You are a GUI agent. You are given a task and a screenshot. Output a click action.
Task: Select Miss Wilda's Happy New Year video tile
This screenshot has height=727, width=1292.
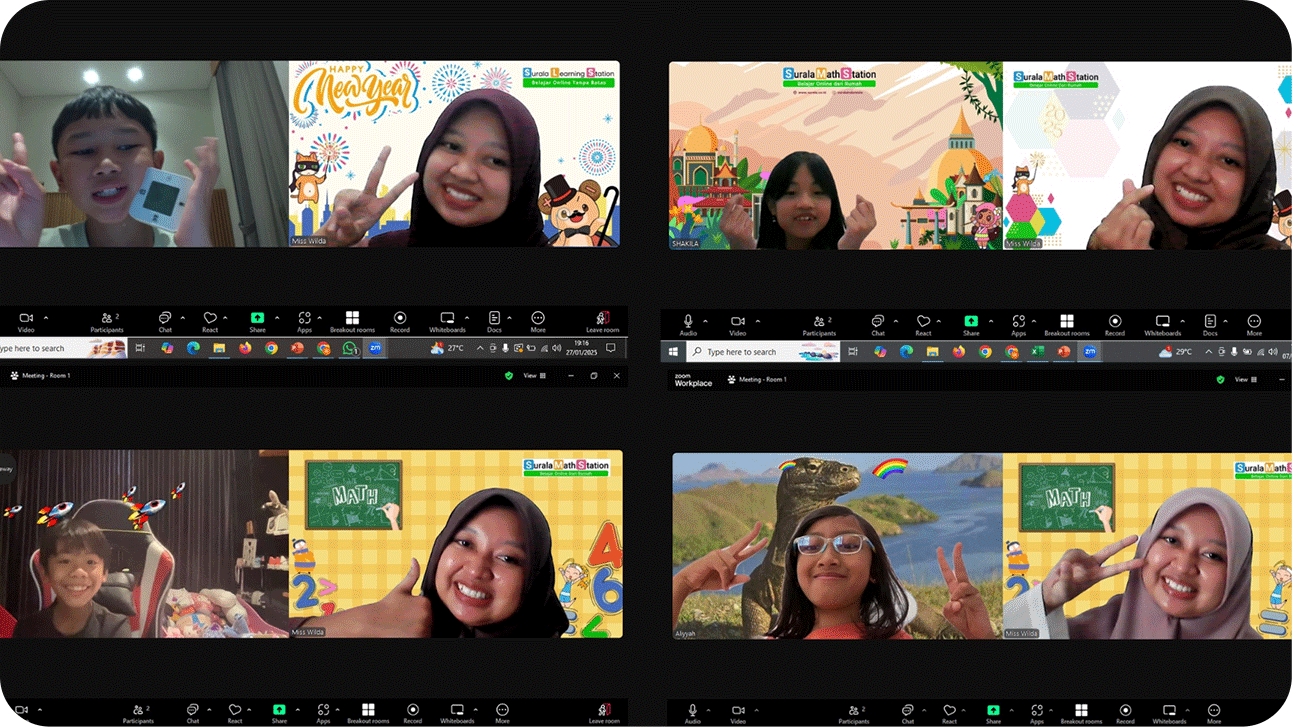[454, 154]
